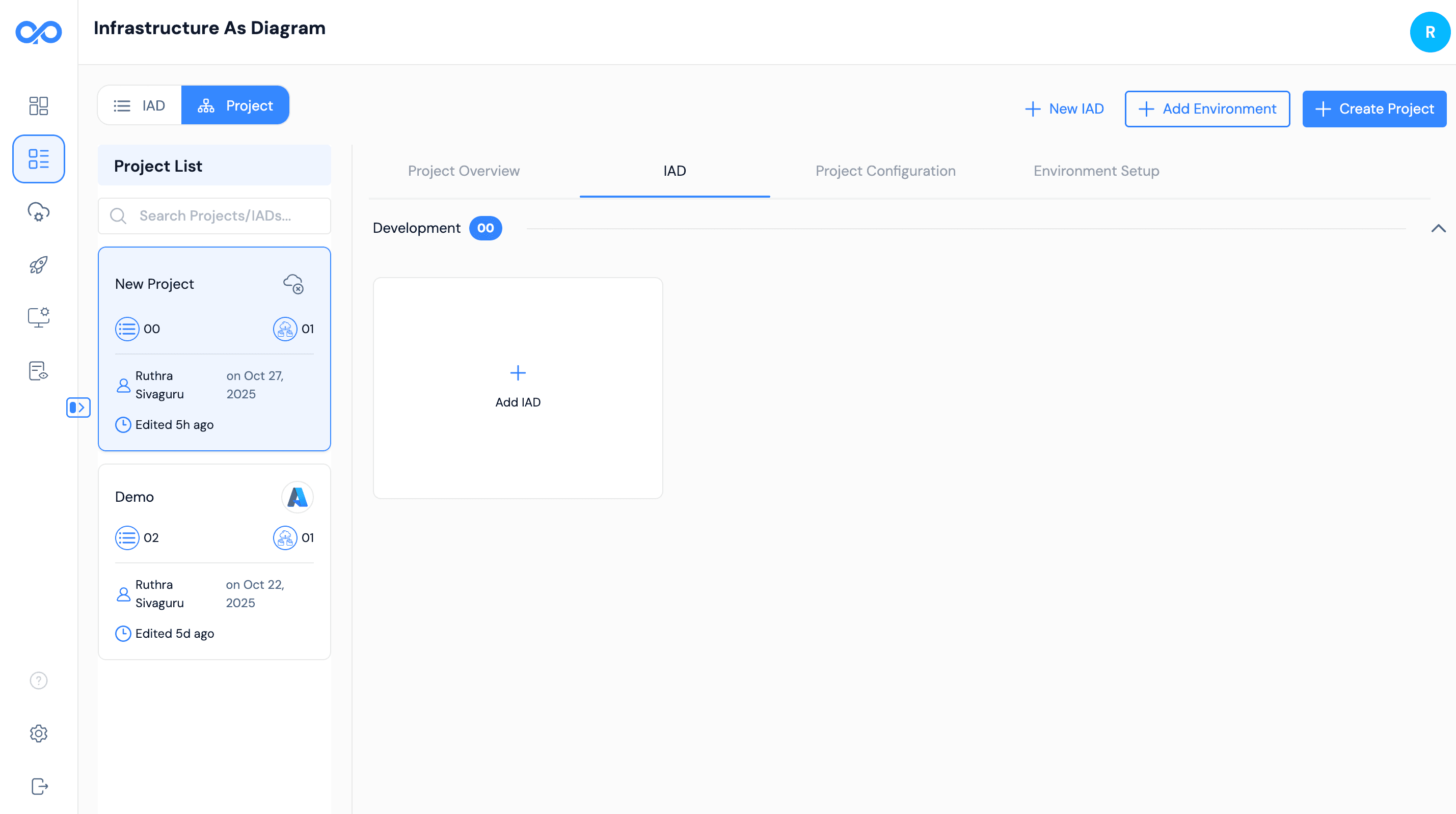Viewport: 1456px width, 814px height.
Task: Open the monitor configuration icon in sidebar
Action: coord(38,317)
